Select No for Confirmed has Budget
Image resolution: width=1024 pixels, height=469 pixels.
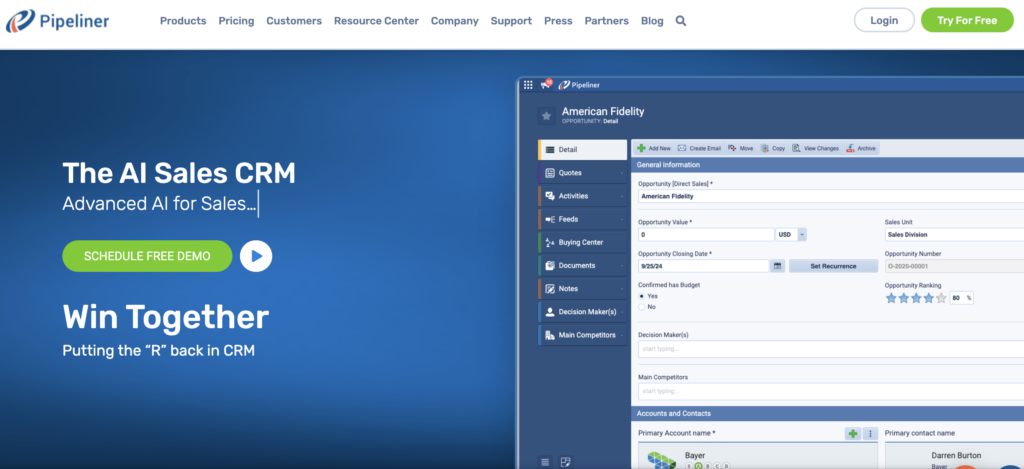point(642,306)
